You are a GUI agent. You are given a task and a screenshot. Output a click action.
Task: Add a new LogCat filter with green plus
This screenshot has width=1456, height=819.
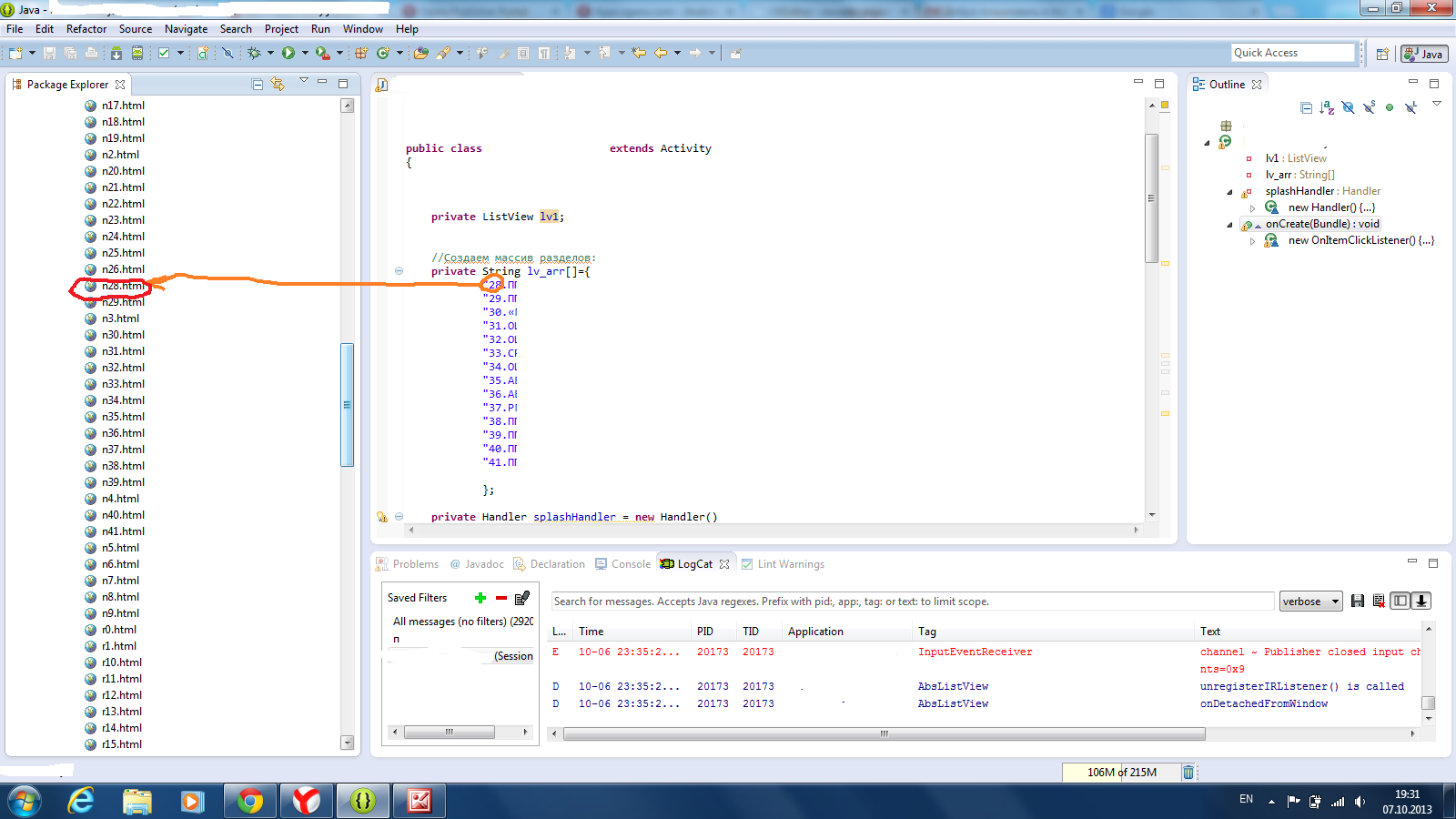click(480, 598)
